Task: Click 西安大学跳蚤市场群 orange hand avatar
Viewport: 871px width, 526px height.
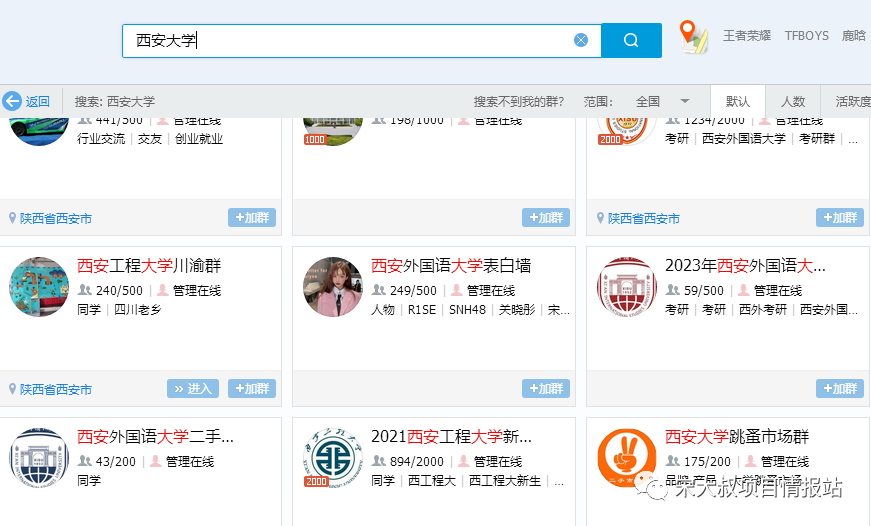Action: pyautogui.click(x=627, y=458)
